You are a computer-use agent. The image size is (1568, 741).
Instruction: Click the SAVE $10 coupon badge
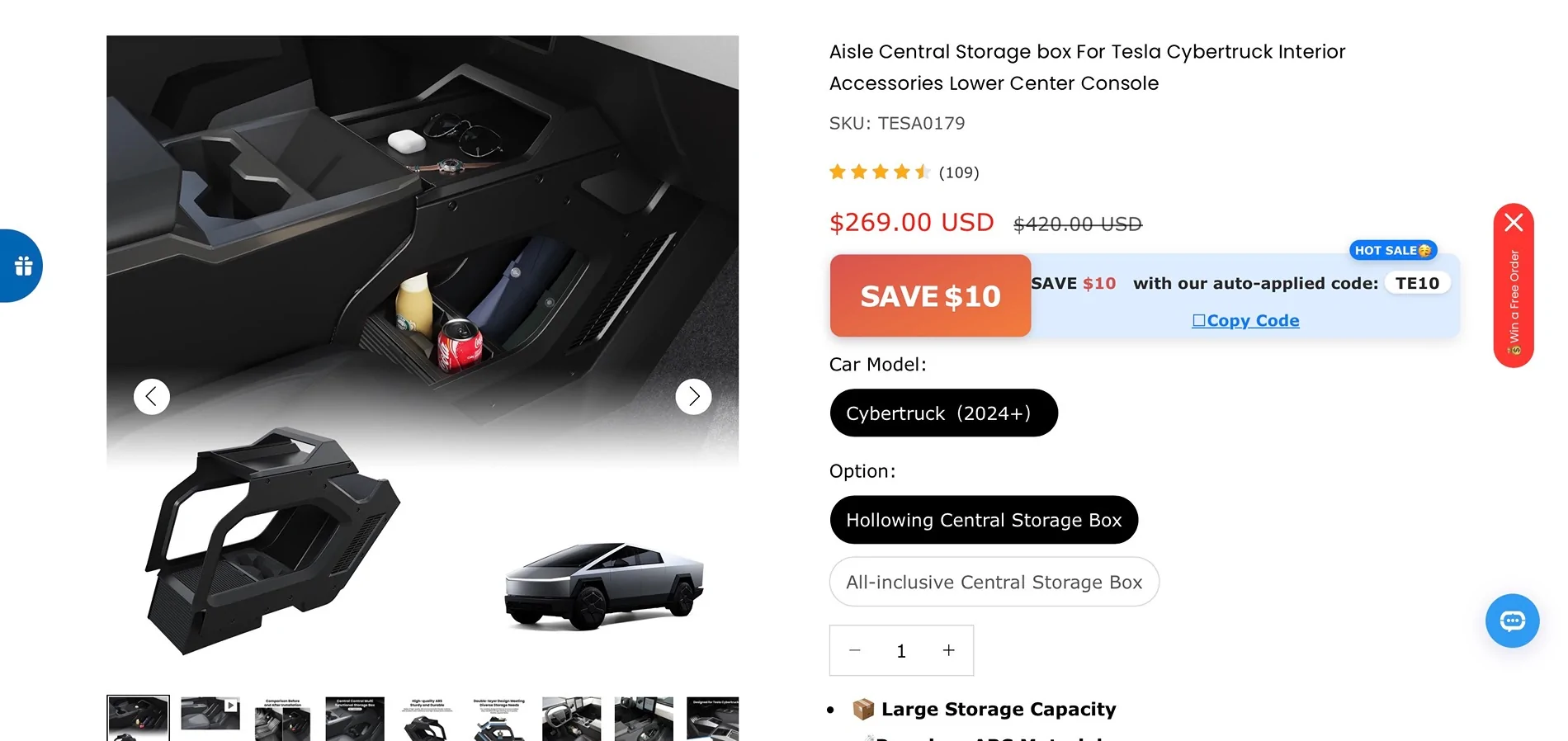930,295
